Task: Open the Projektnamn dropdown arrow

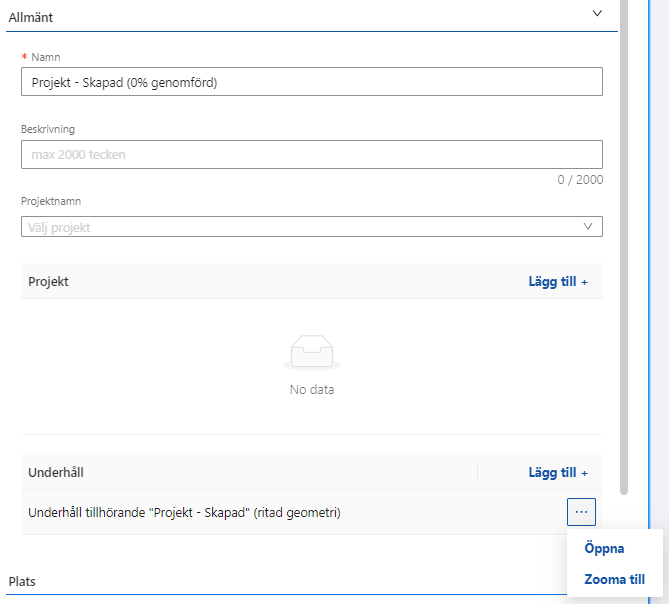Action: pyautogui.click(x=588, y=227)
